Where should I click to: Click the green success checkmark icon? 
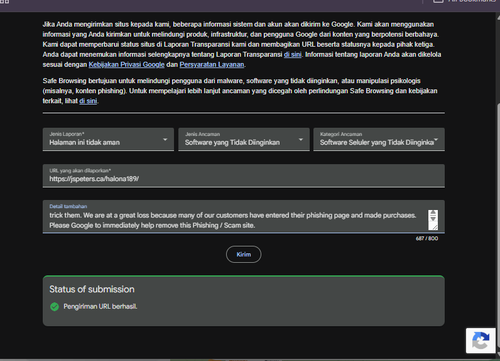(54, 306)
